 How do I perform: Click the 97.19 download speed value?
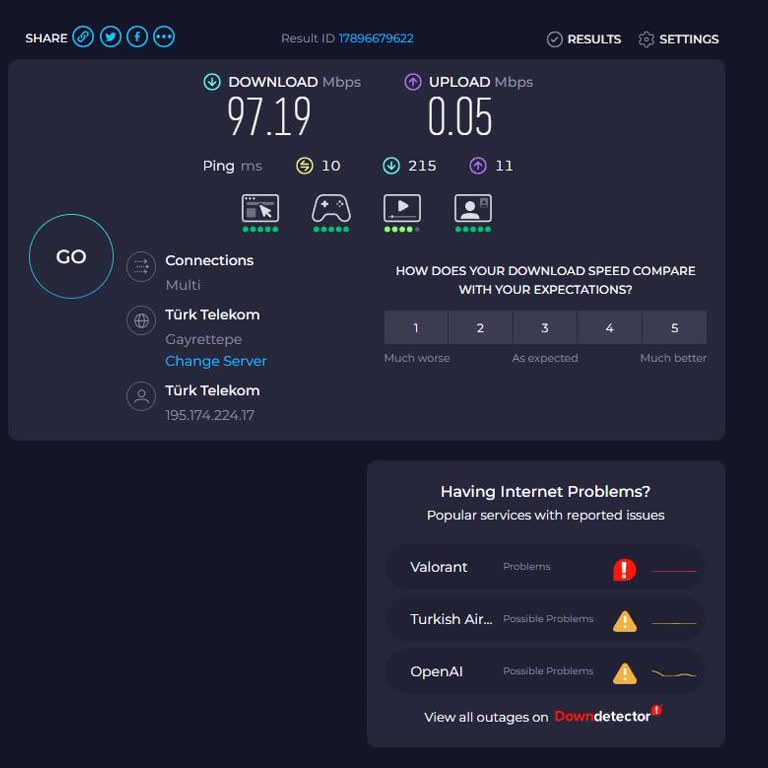(269, 117)
